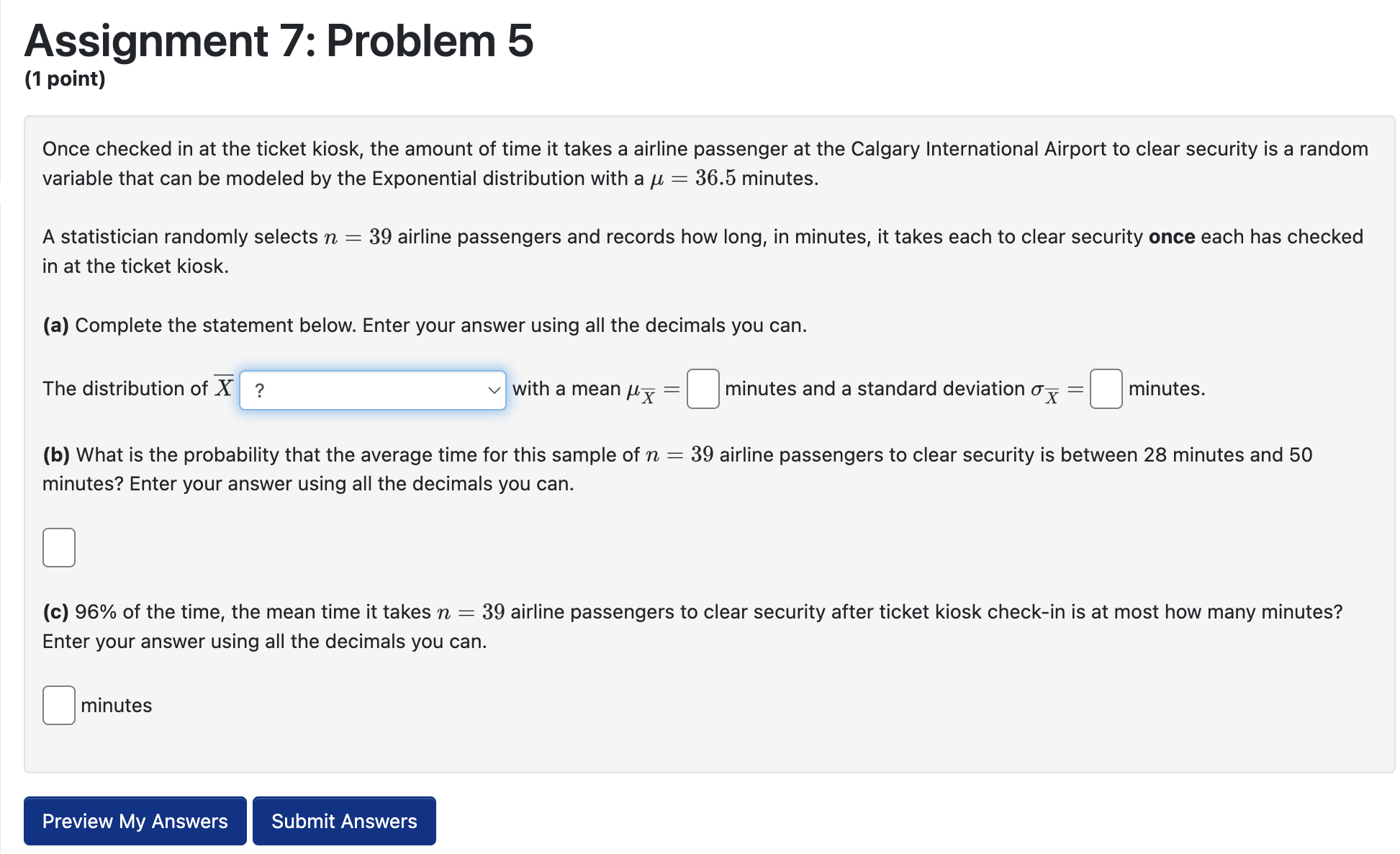Click the answer field before the word minutes
The height and width of the screenshot is (854, 1400).
(x=59, y=706)
